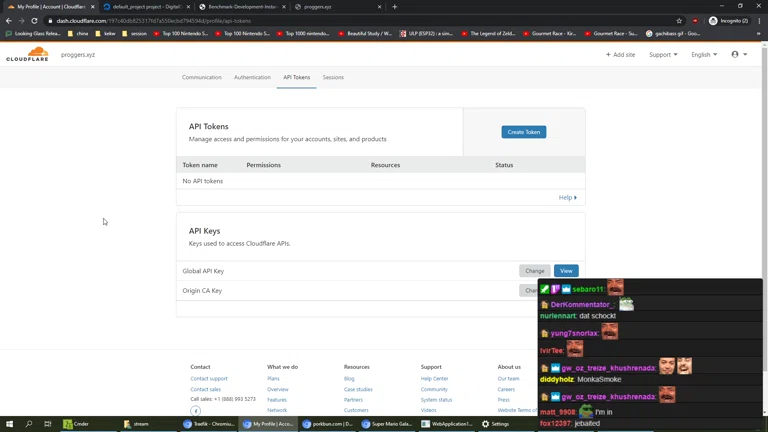This screenshot has width=768, height=432.
Task: Open the System status footer link
Action: [436, 400]
